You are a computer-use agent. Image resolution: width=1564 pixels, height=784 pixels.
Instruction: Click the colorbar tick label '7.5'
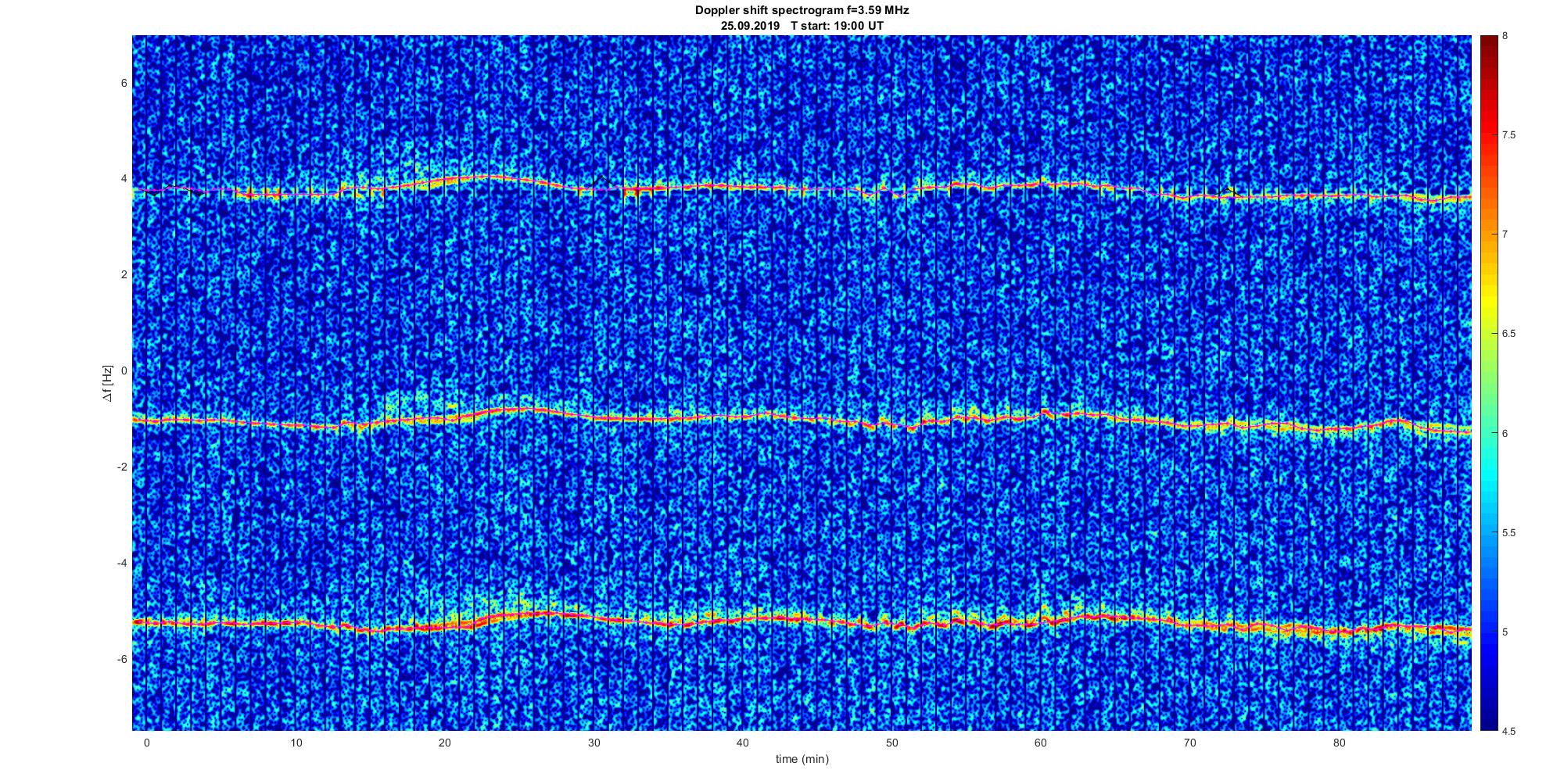[x=1508, y=135]
